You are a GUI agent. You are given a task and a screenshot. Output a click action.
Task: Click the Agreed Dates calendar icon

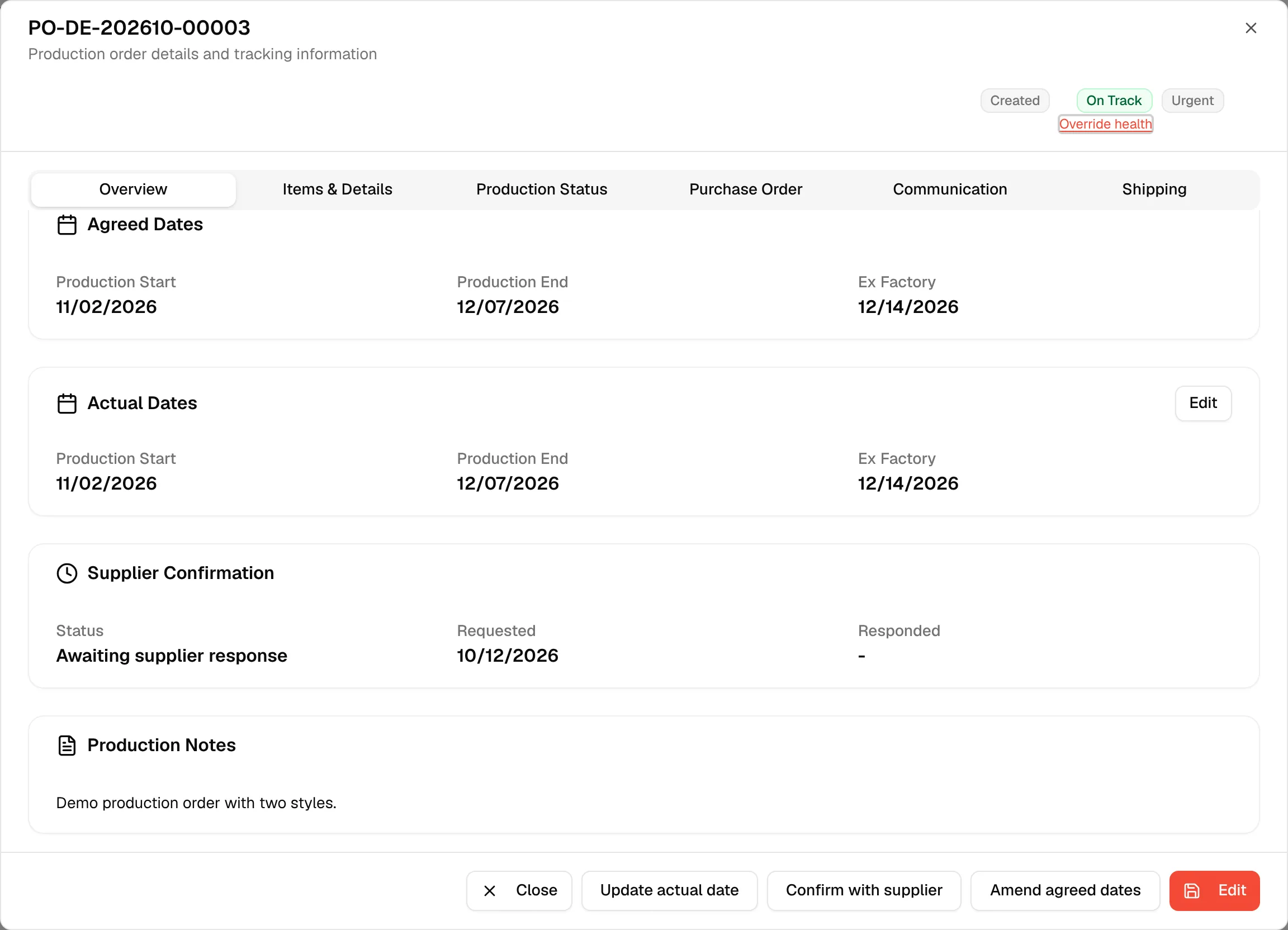[67, 225]
